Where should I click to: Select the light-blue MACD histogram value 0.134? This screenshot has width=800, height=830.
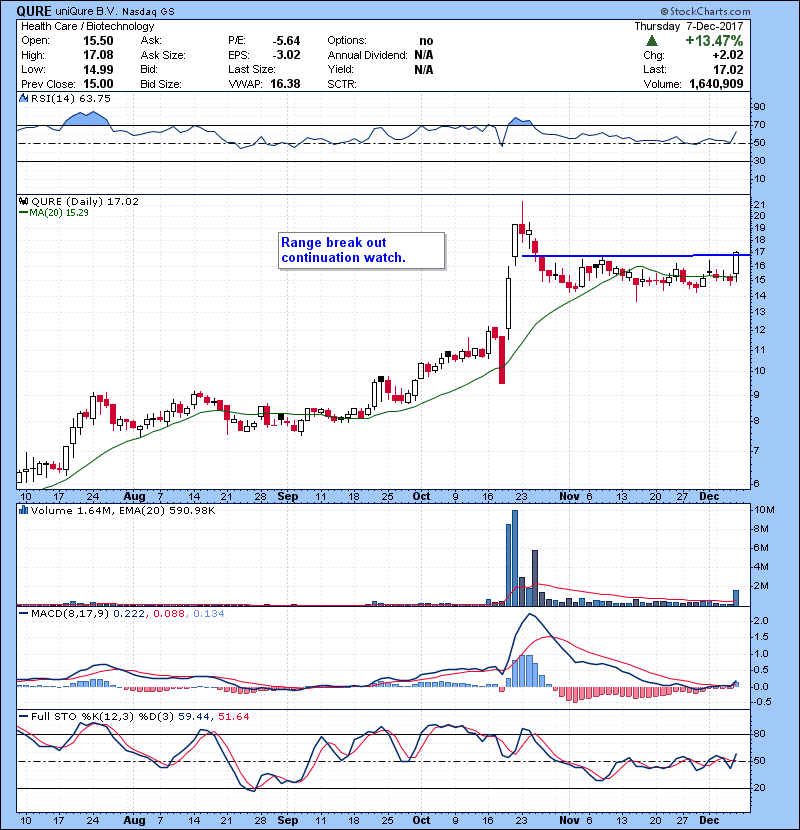click(x=209, y=614)
